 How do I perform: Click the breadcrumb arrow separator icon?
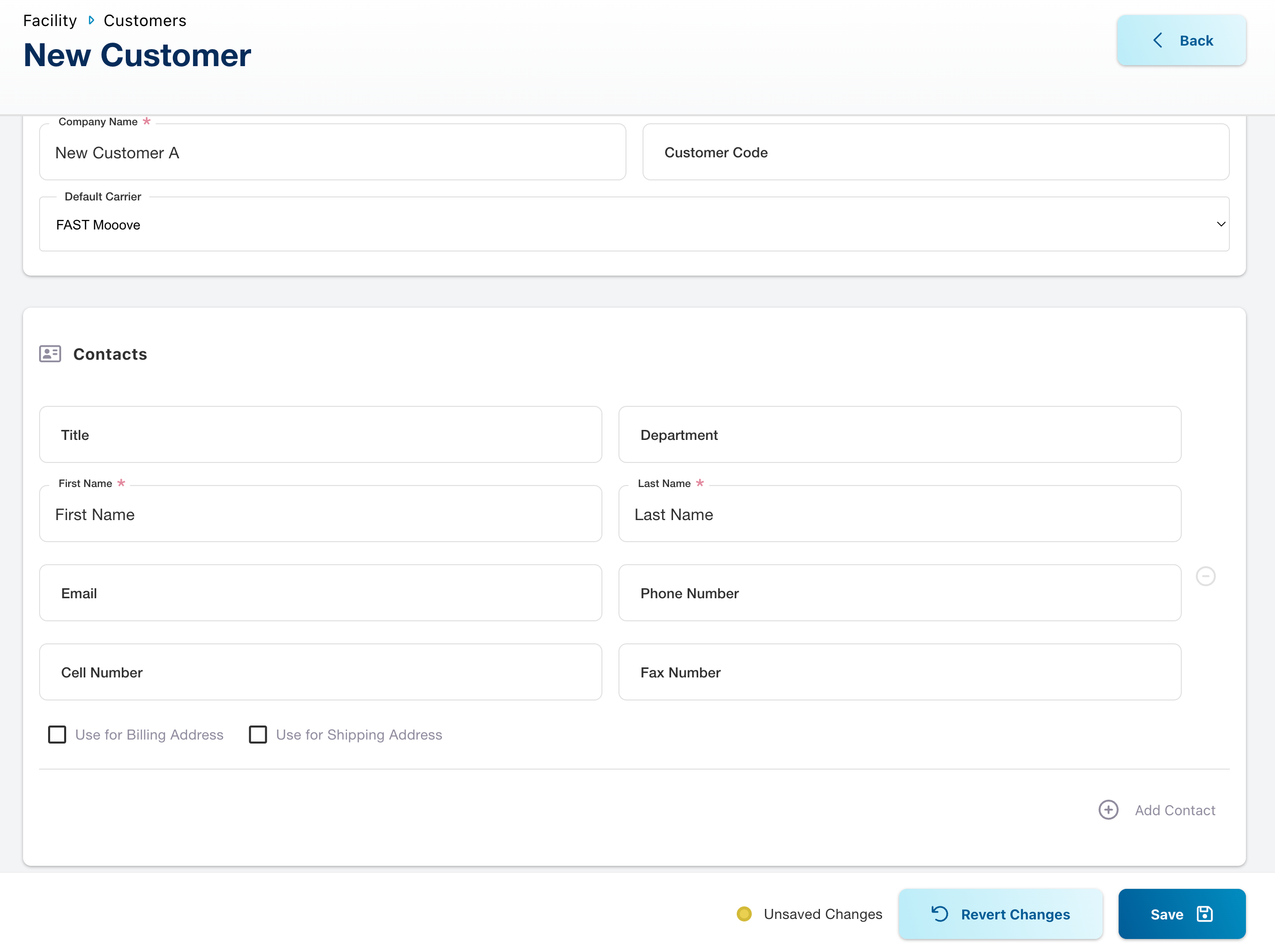[91, 21]
